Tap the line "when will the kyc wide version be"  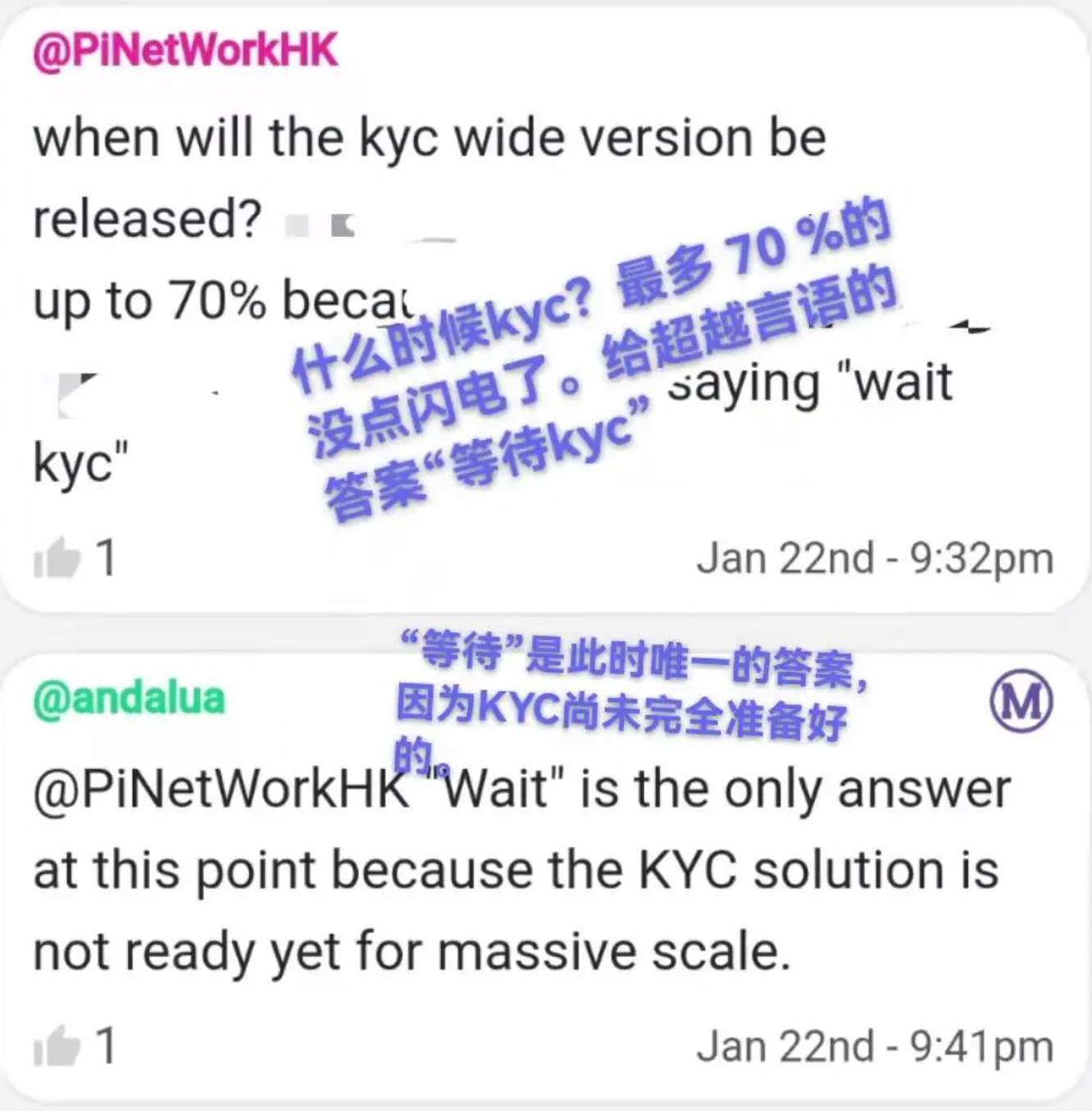click(430, 138)
